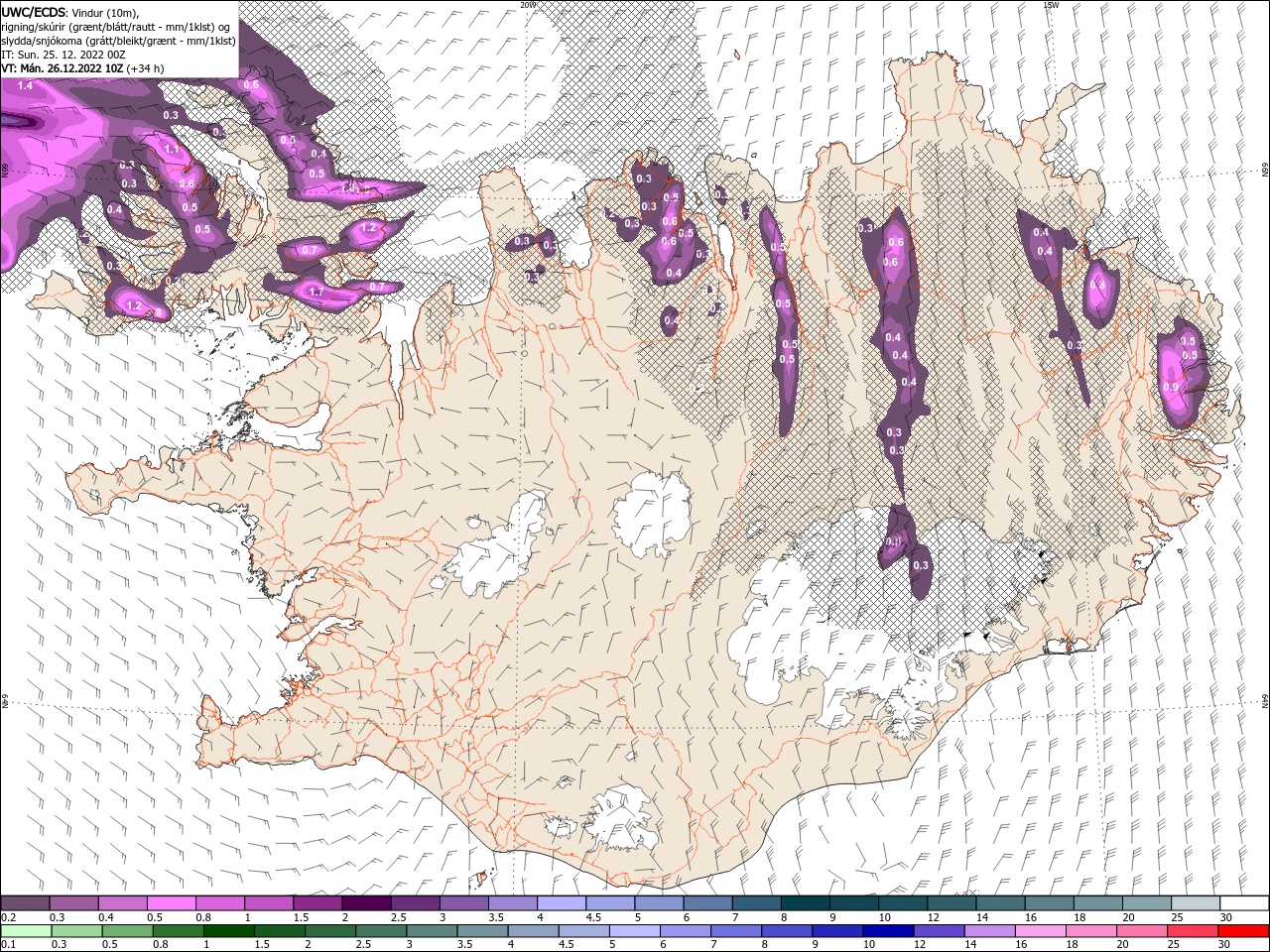Click the bold UWC/ECDS title text
The width and height of the screenshot is (1270, 952).
(34, 12)
